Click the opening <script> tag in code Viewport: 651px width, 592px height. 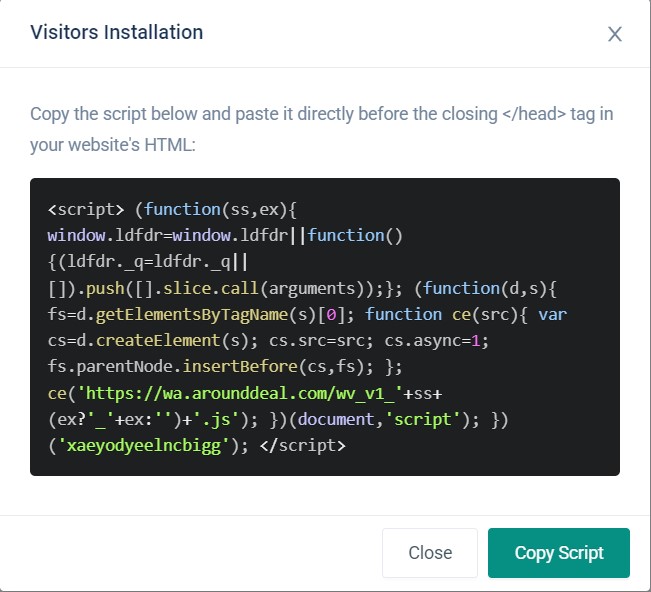pyautogui.click(x=86, y=209)
